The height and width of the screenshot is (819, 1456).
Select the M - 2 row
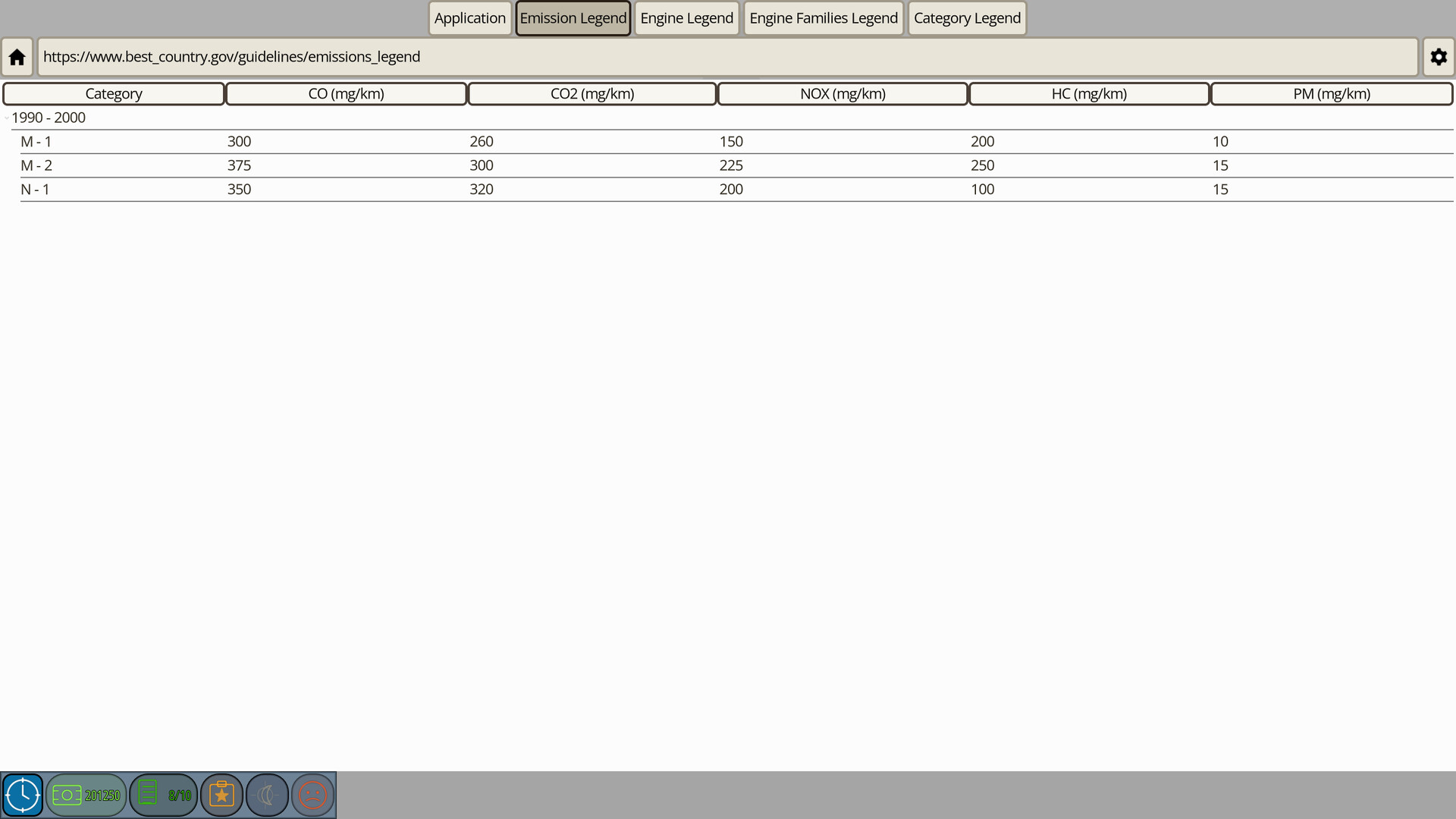tap(36, 165)
